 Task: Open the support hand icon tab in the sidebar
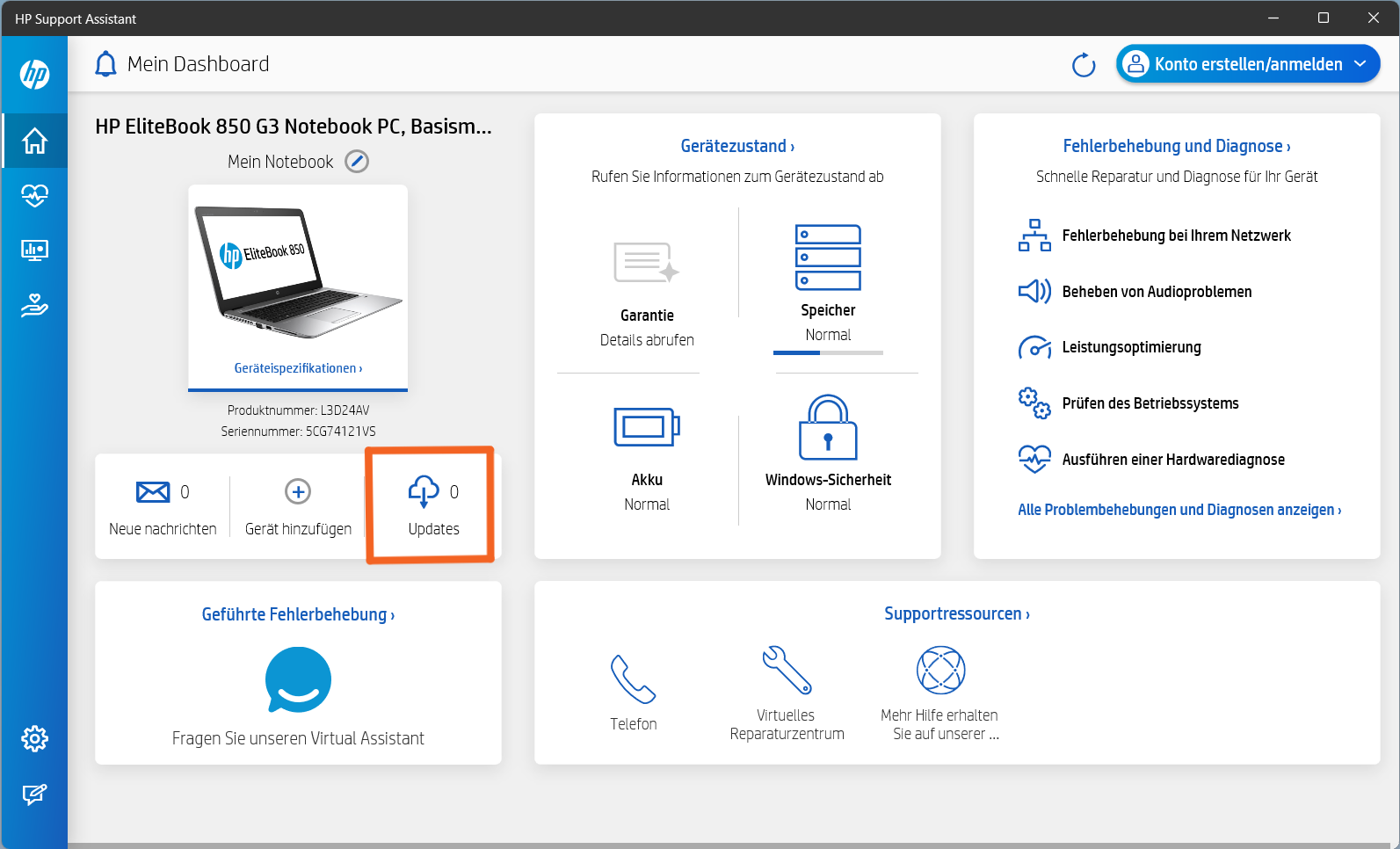[34, 306]
